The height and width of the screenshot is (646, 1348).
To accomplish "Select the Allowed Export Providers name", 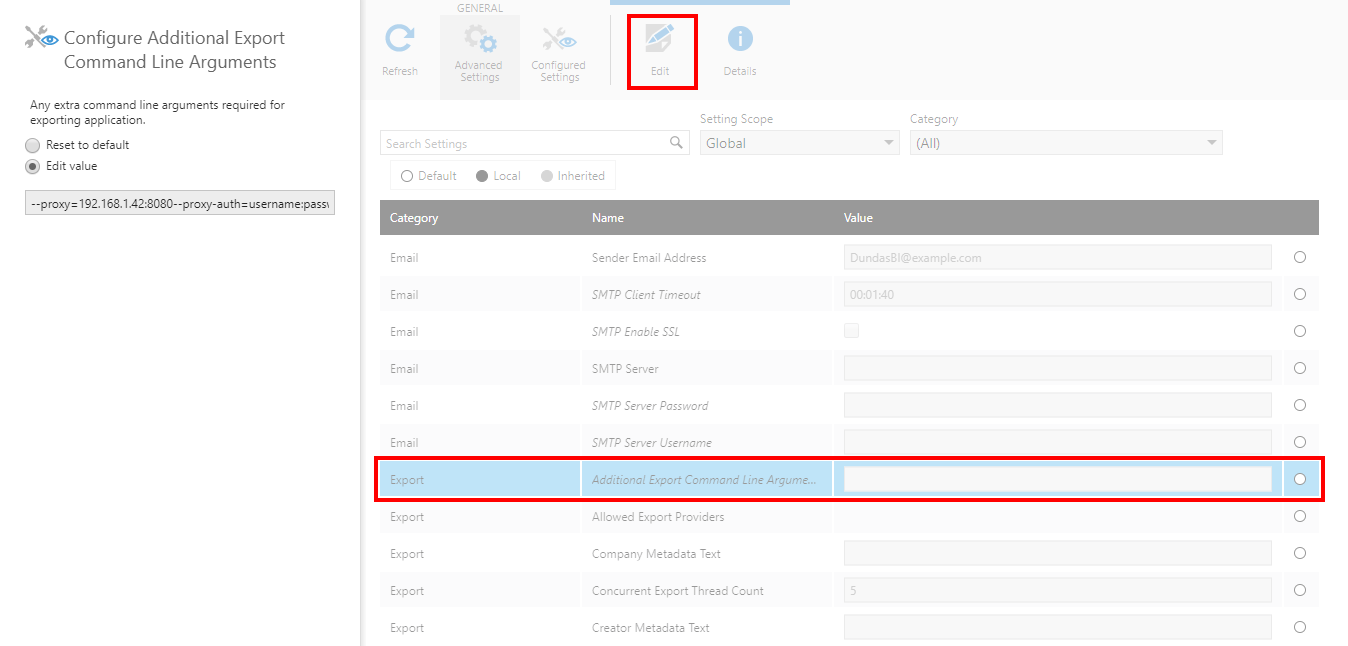I will [x=658, y=517].
